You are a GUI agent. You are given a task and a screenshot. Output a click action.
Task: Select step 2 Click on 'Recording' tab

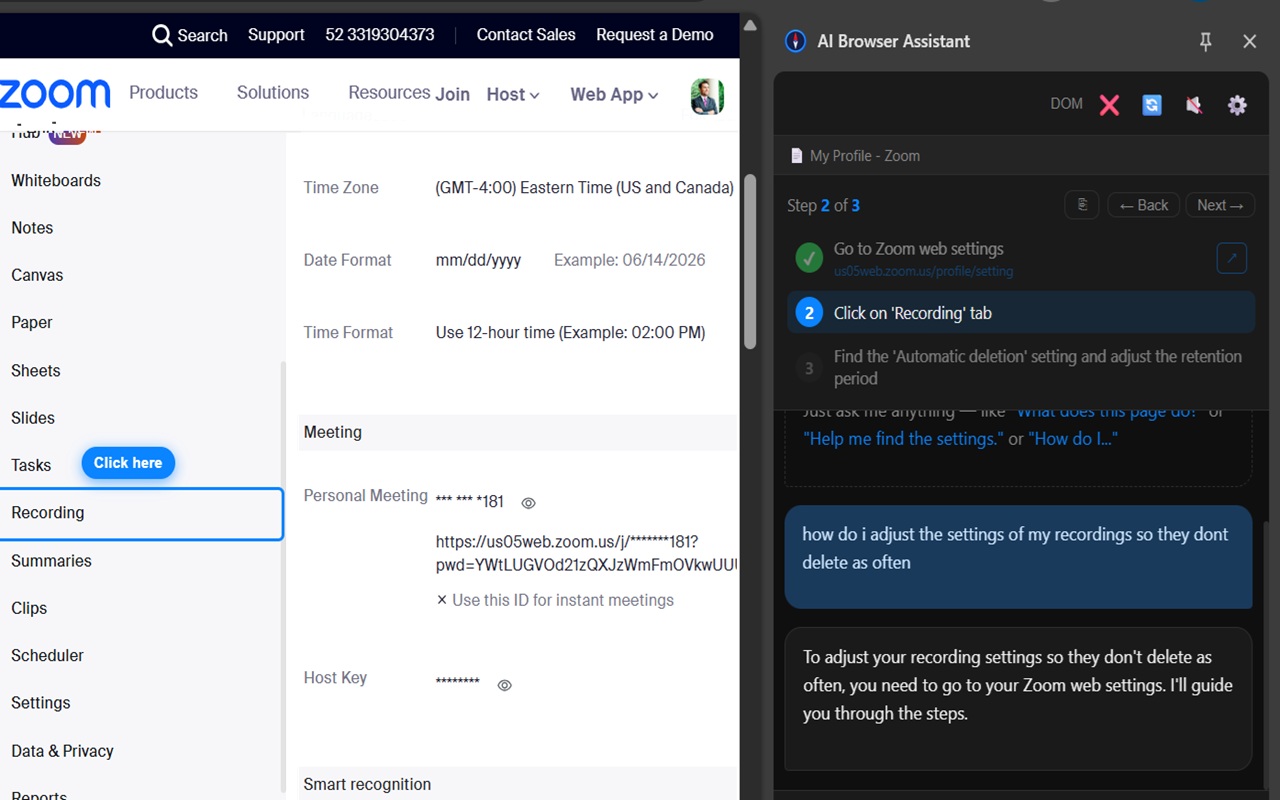pos(1021,313)
